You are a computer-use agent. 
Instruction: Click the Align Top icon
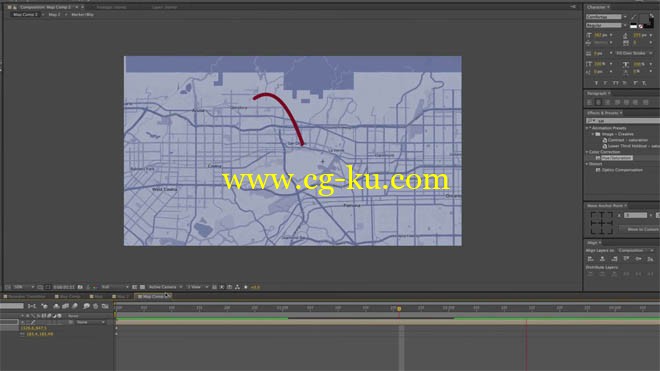tap(626, 259)
